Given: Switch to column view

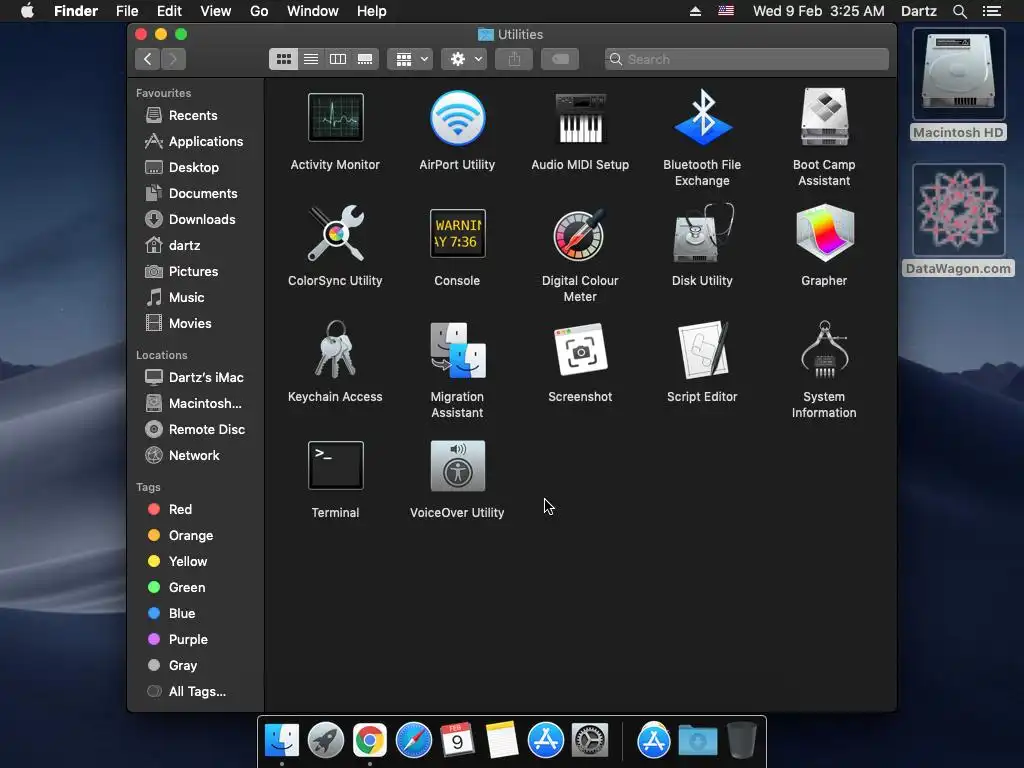Looking at the screenshot, I should click(x=338, y=59).
